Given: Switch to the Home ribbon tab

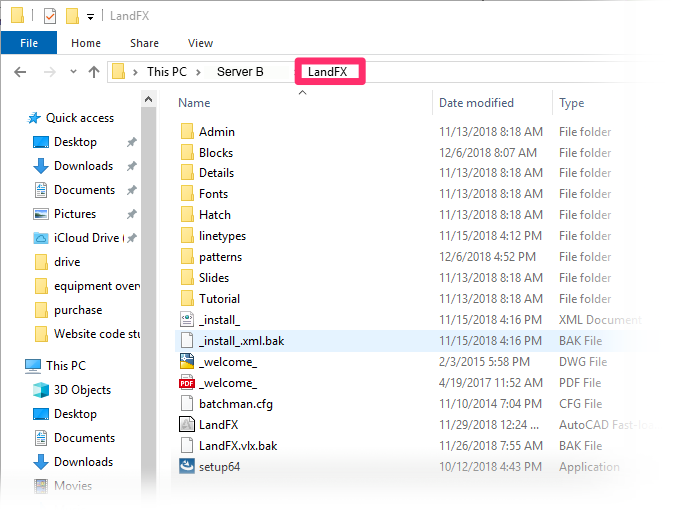Looking at the screenshot, I should click(86, 43).
